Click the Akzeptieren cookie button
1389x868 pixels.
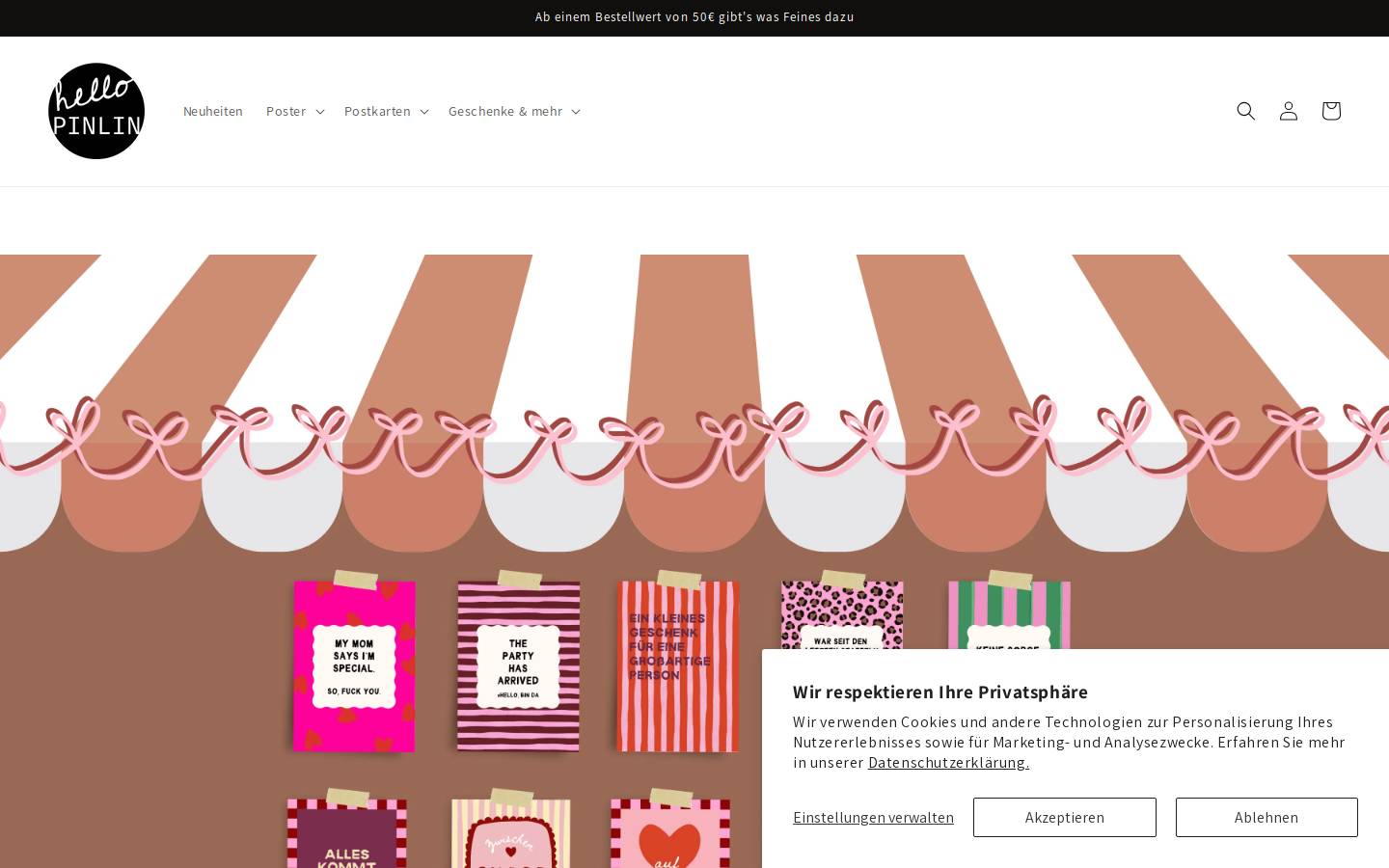click(1065, 817)
